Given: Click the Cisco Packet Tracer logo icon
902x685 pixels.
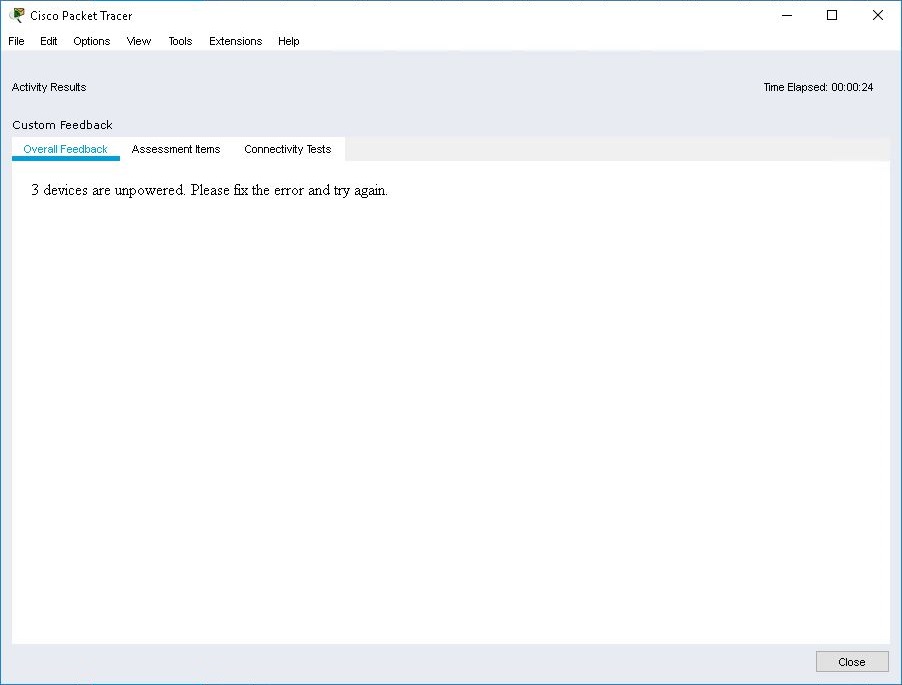Looking at the screenshot, I should (x=17, y=15).
